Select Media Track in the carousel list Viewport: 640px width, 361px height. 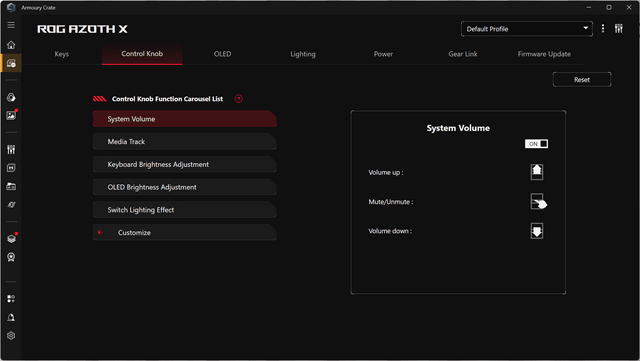tap(184, 142)
